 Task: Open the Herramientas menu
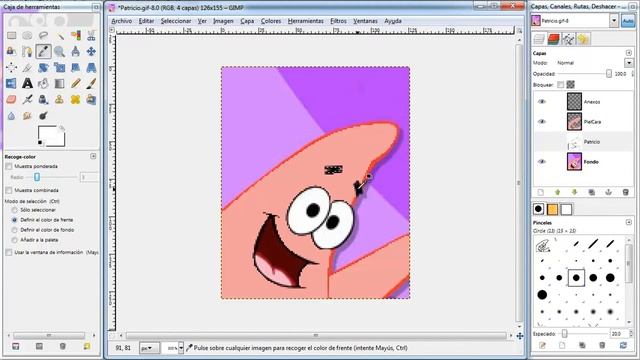click(x=306, y=21)
